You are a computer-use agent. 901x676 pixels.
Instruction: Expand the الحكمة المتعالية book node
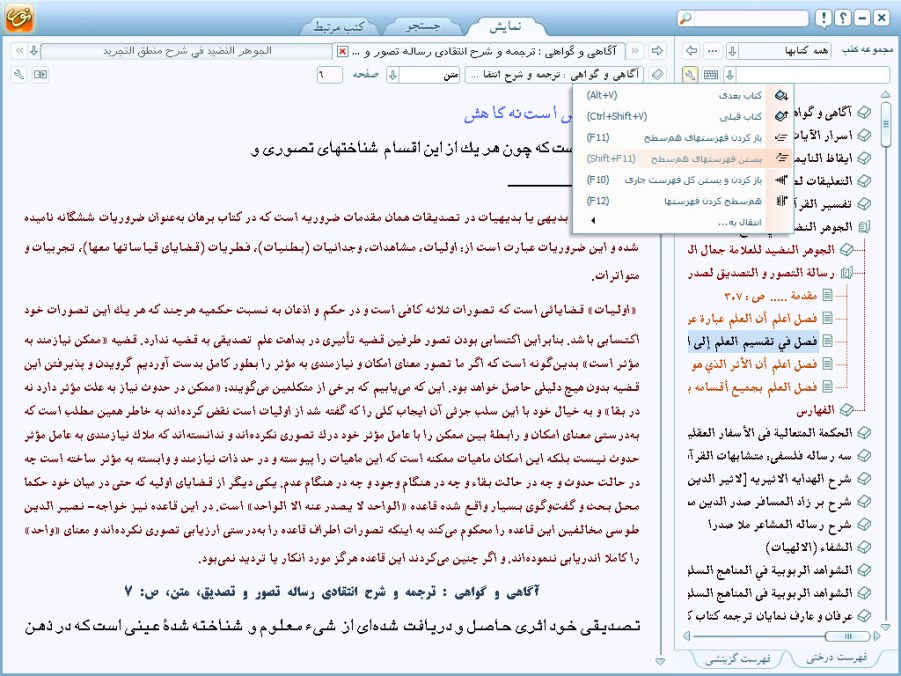coord(864,432)
